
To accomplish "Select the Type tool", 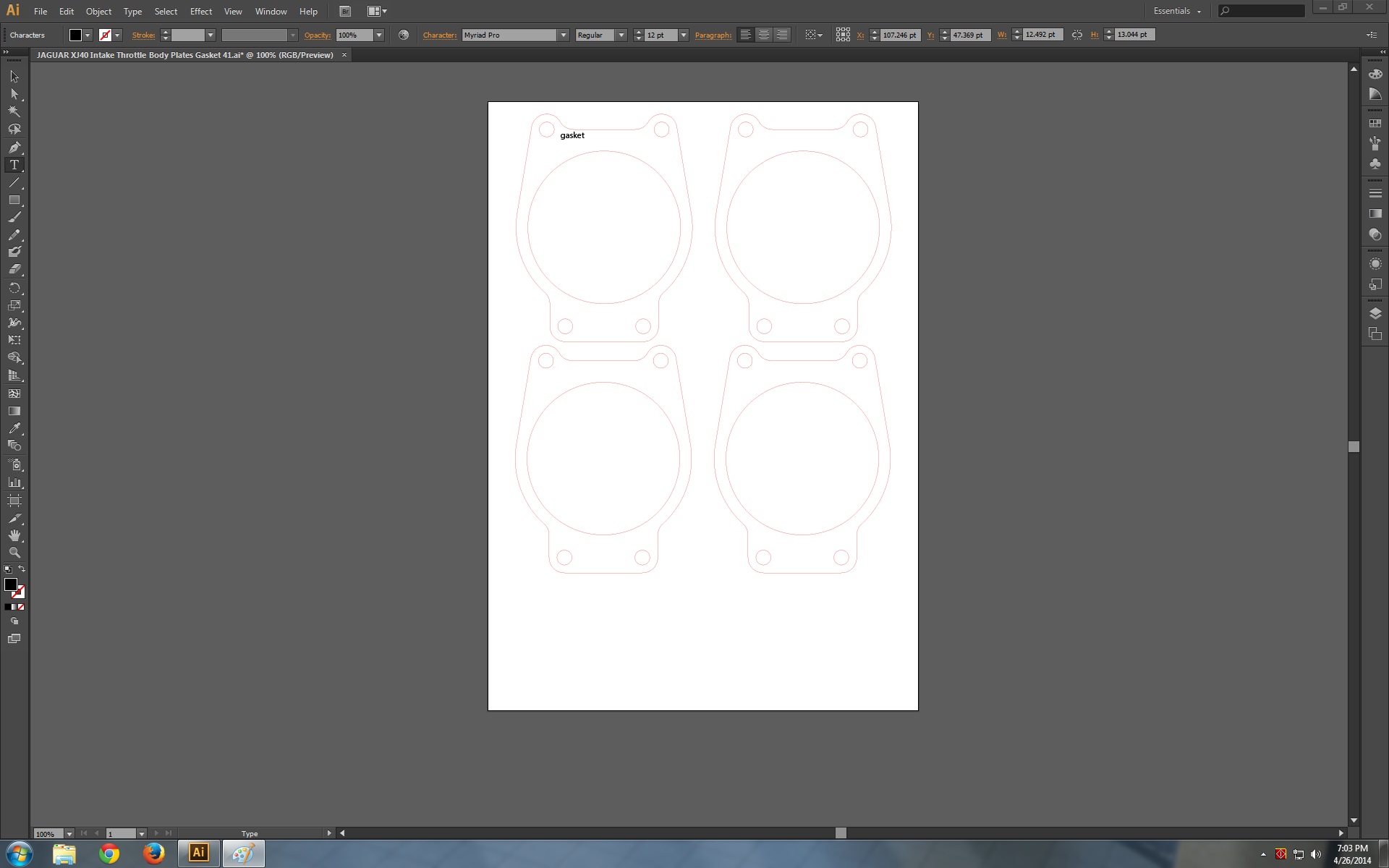I will [14, 165].
